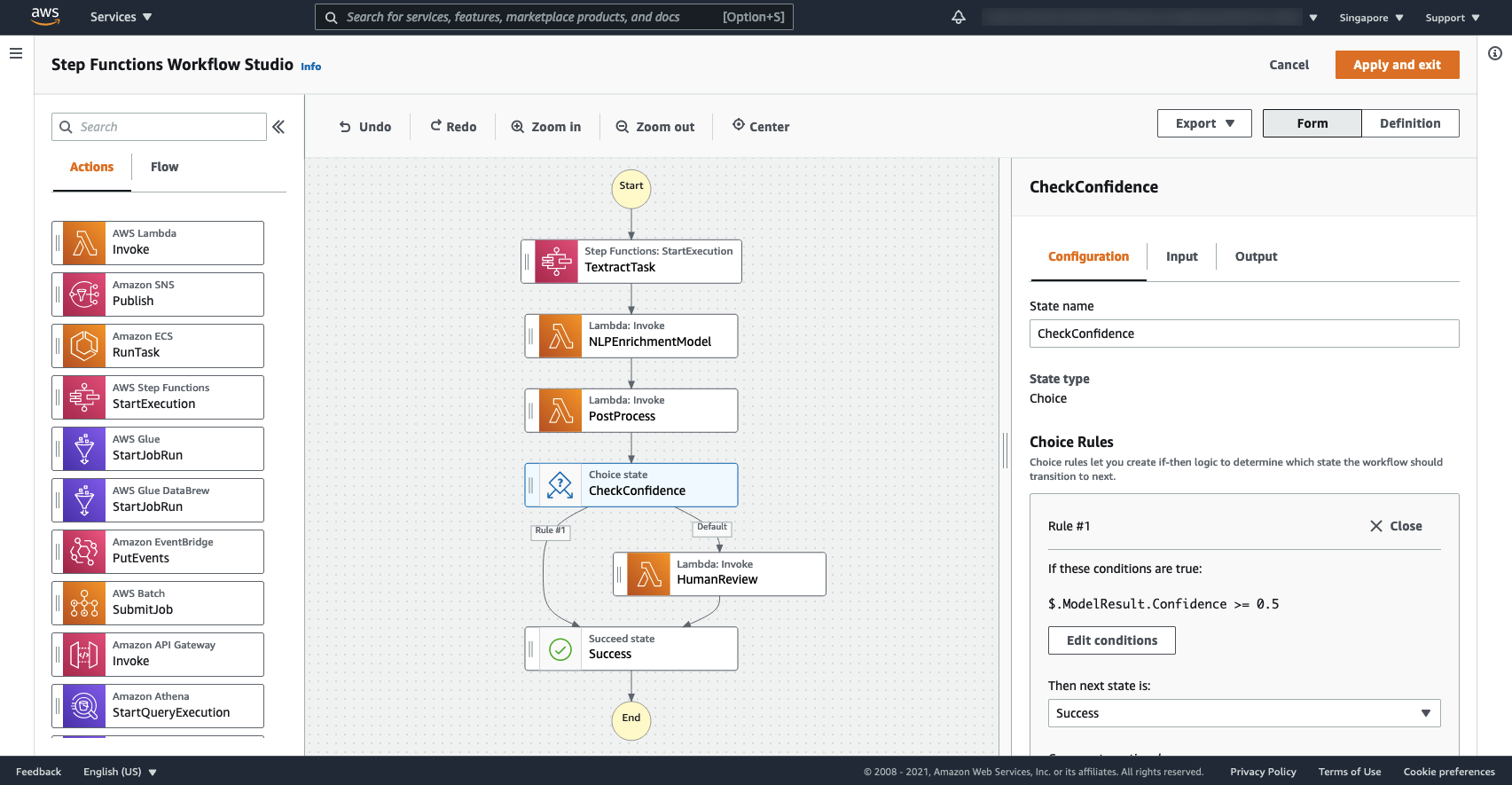
Task: Click the AWS Glue DataBrew StartJobRun icon
Action: (x=84, y=500)
